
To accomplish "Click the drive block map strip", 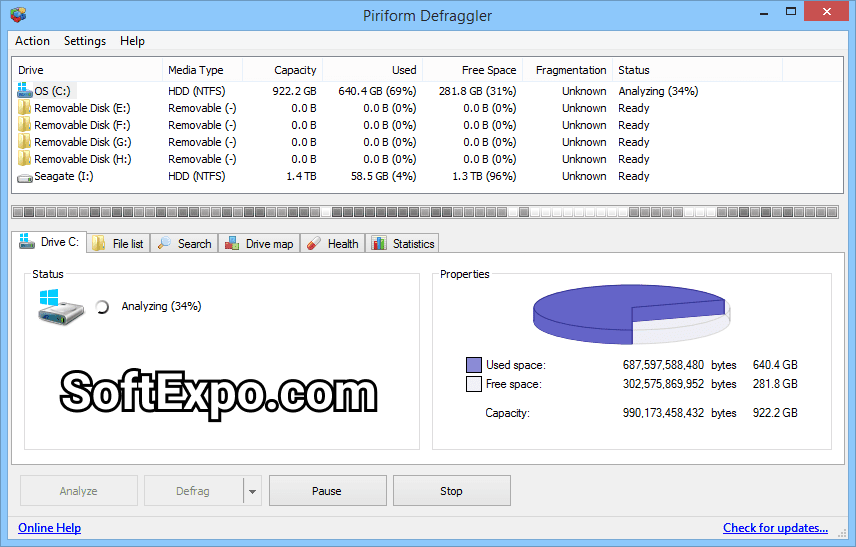I will (x=425, y=212).
